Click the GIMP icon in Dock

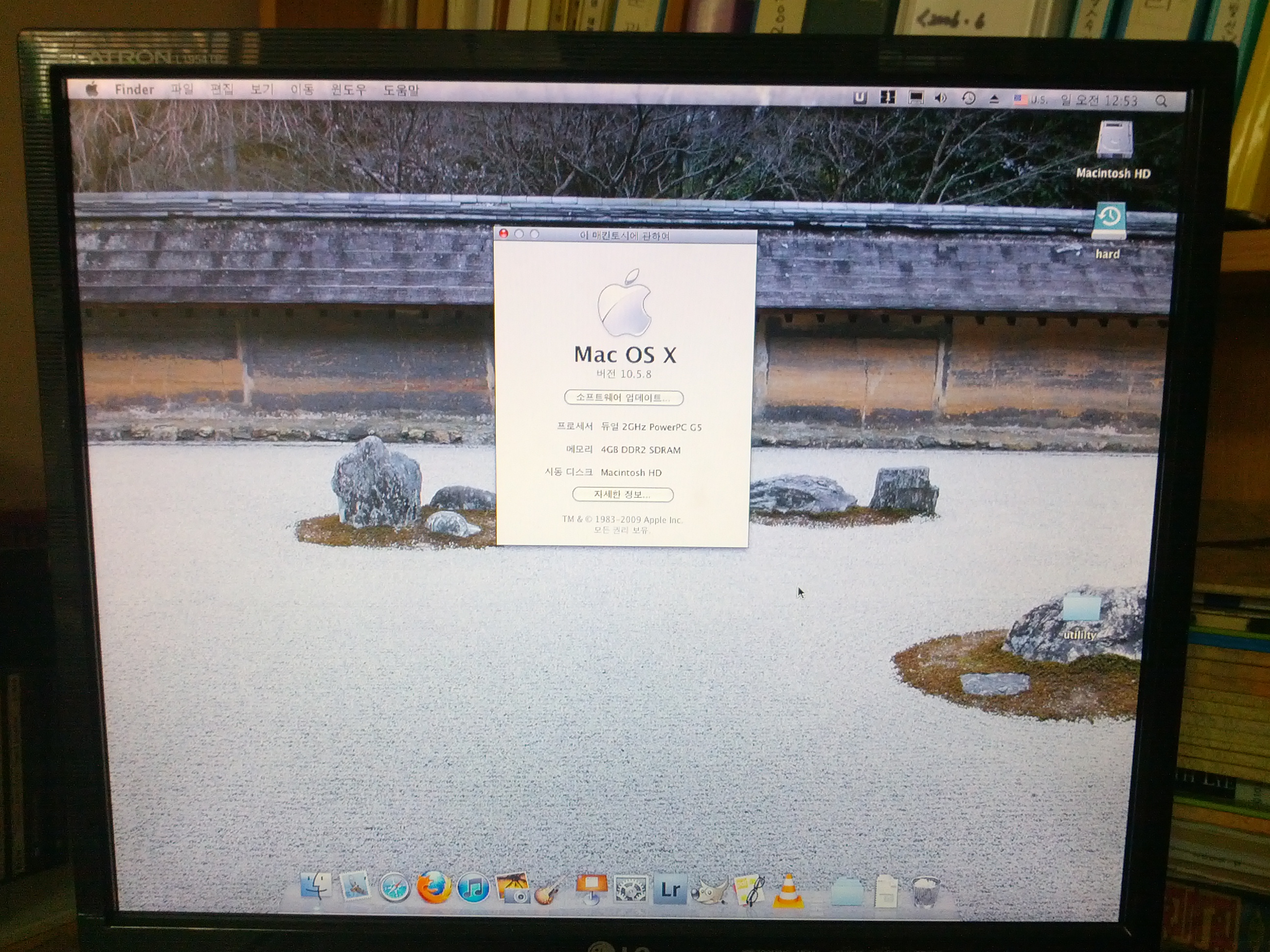[709, 891]
